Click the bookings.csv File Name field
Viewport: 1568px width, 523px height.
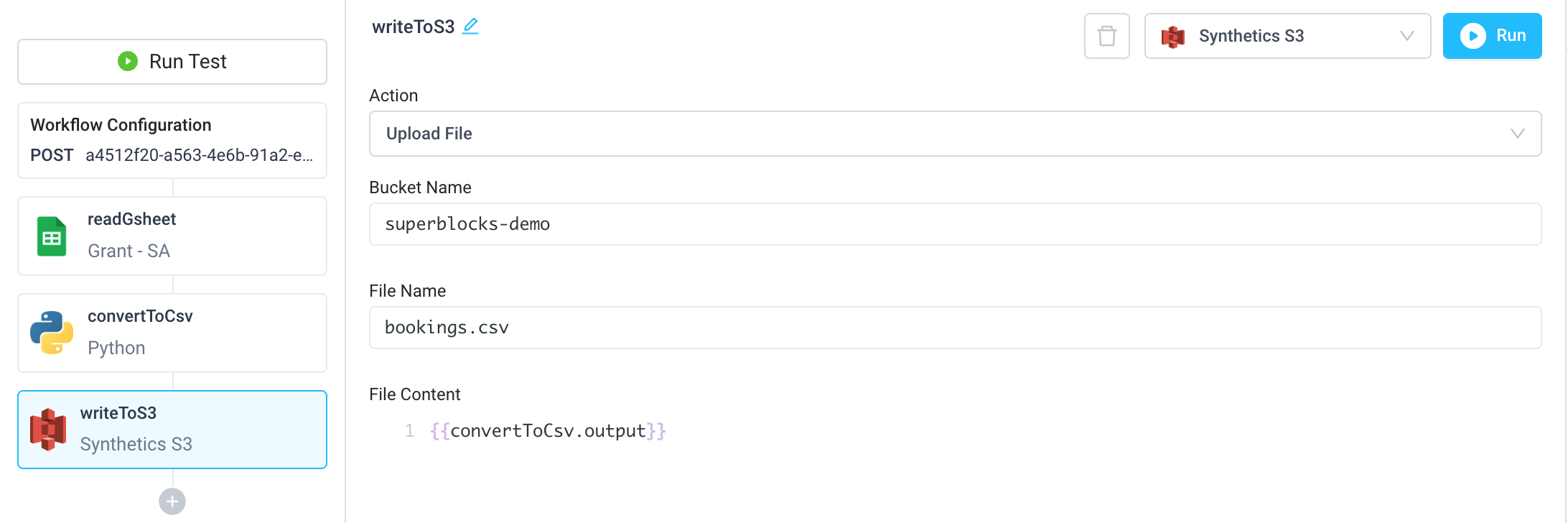[x=955, y=327]
